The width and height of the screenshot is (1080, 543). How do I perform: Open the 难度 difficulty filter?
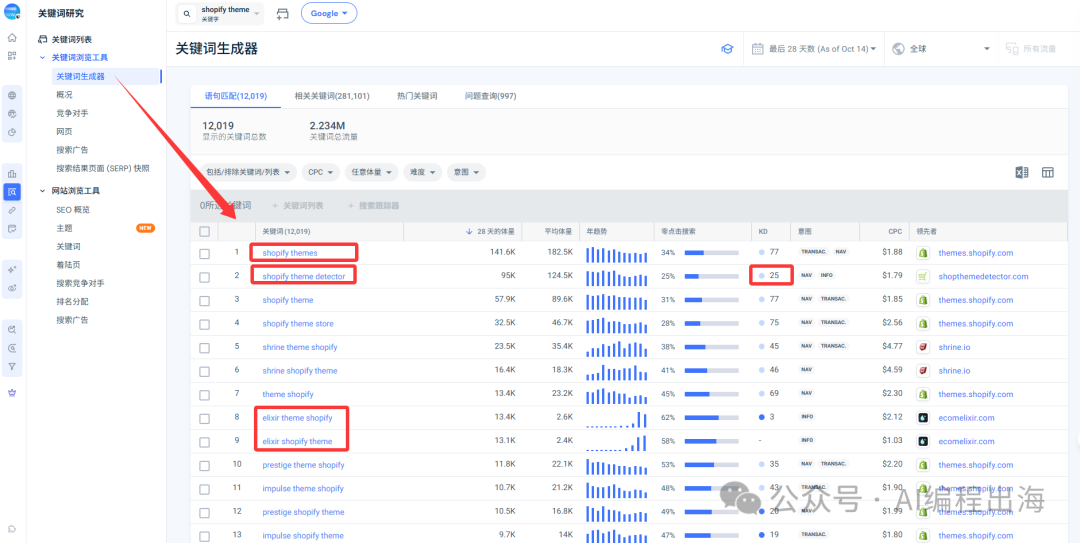tap(423, 172)
